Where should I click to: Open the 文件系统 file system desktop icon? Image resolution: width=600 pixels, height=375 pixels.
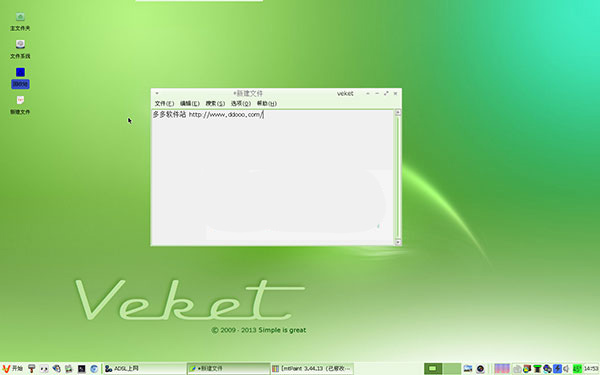coord(20,49)
